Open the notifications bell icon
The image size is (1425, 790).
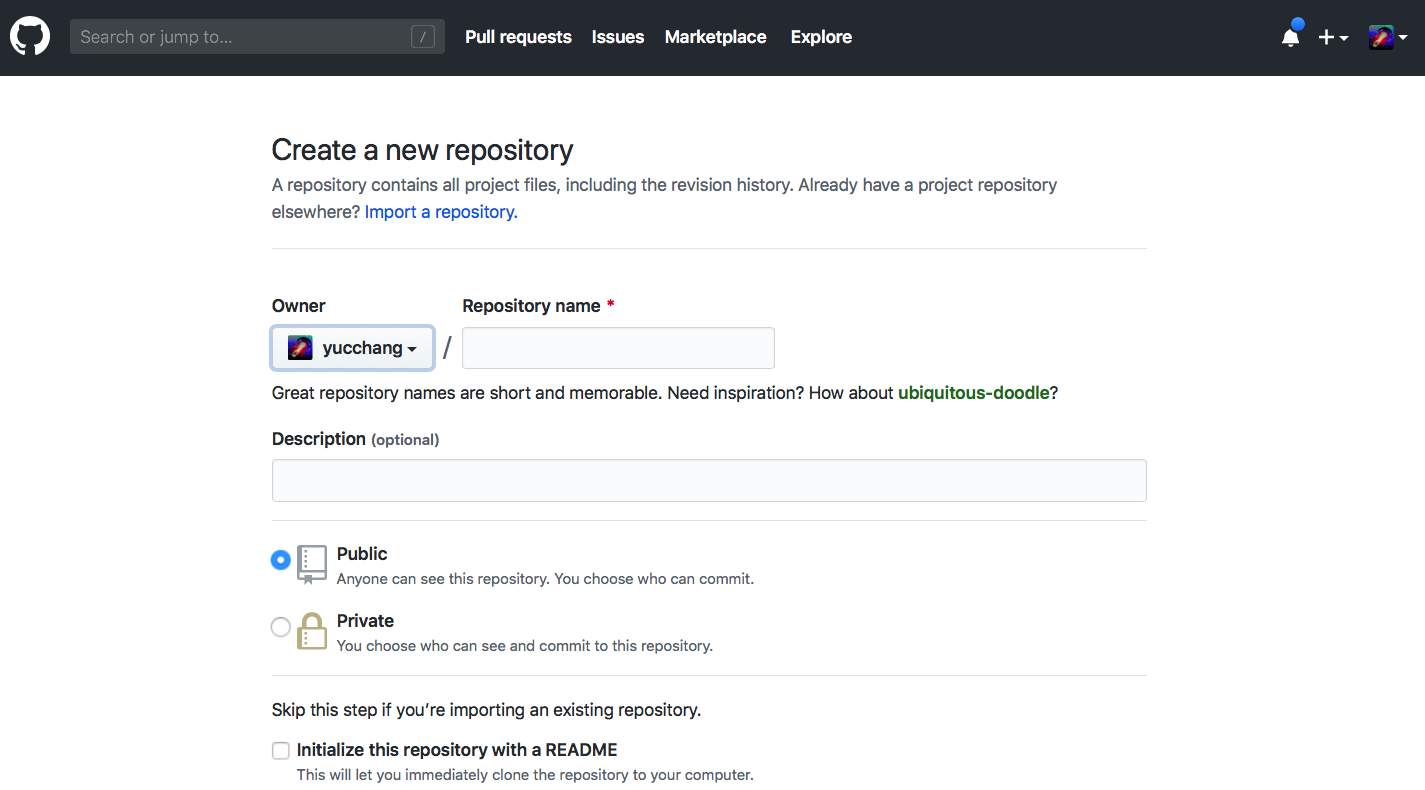point(1291,37)
